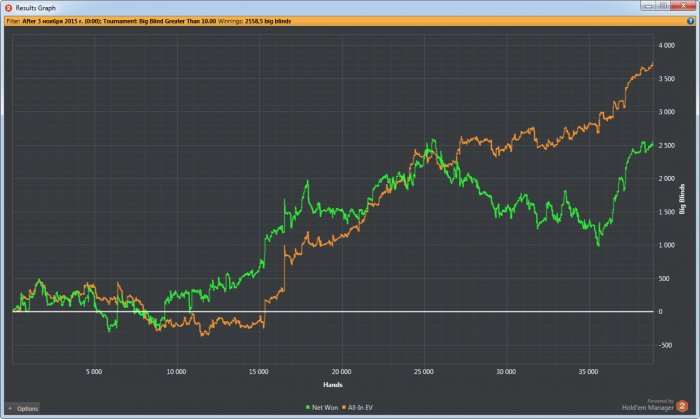The width and height of the screenshot is (700, 419).
Task: Toggle the Net Won legend entry
Action: click(x=322, y=407)
